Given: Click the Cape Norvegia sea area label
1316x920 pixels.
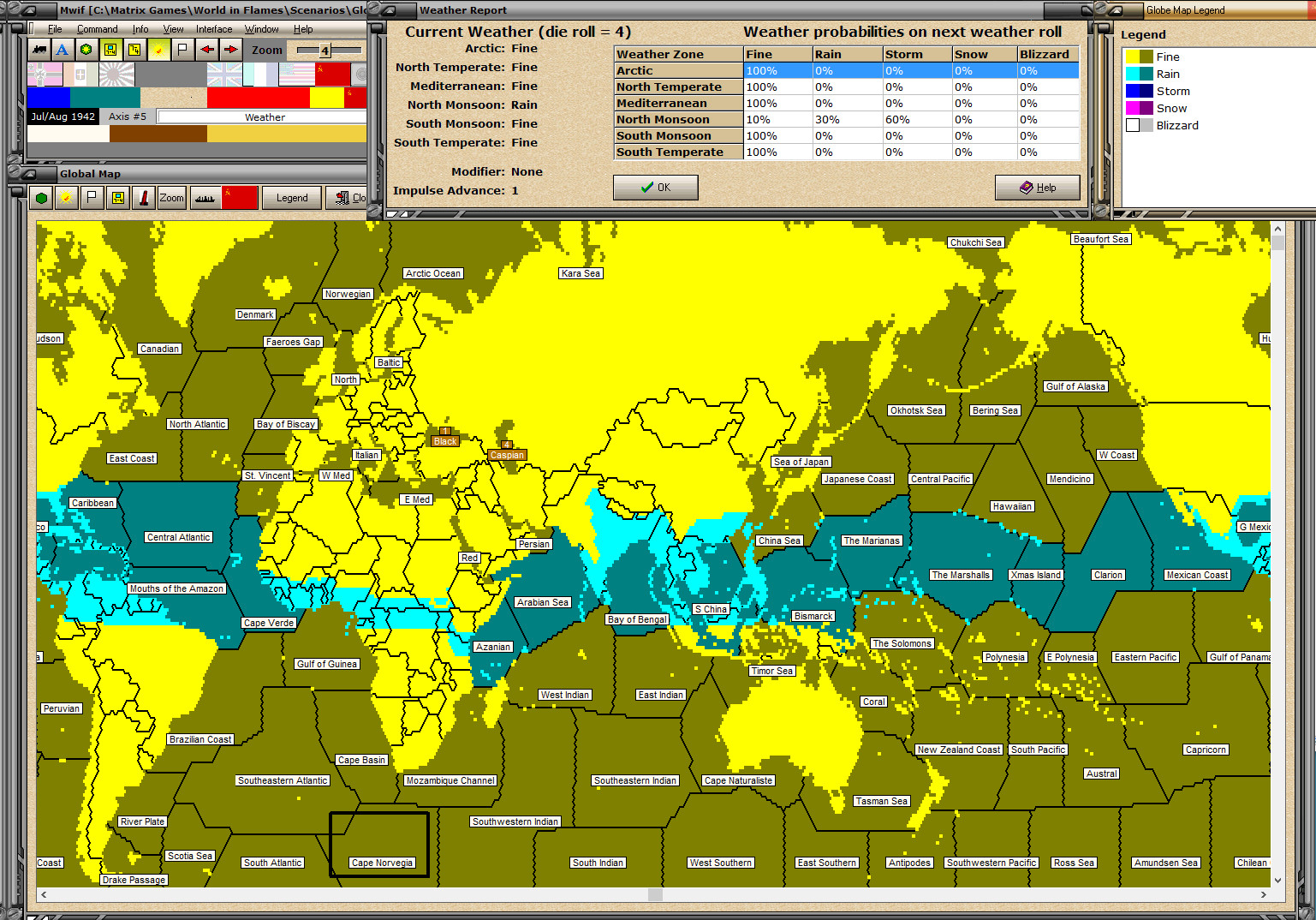Looking at the screenshot, I should pos(382,863).
